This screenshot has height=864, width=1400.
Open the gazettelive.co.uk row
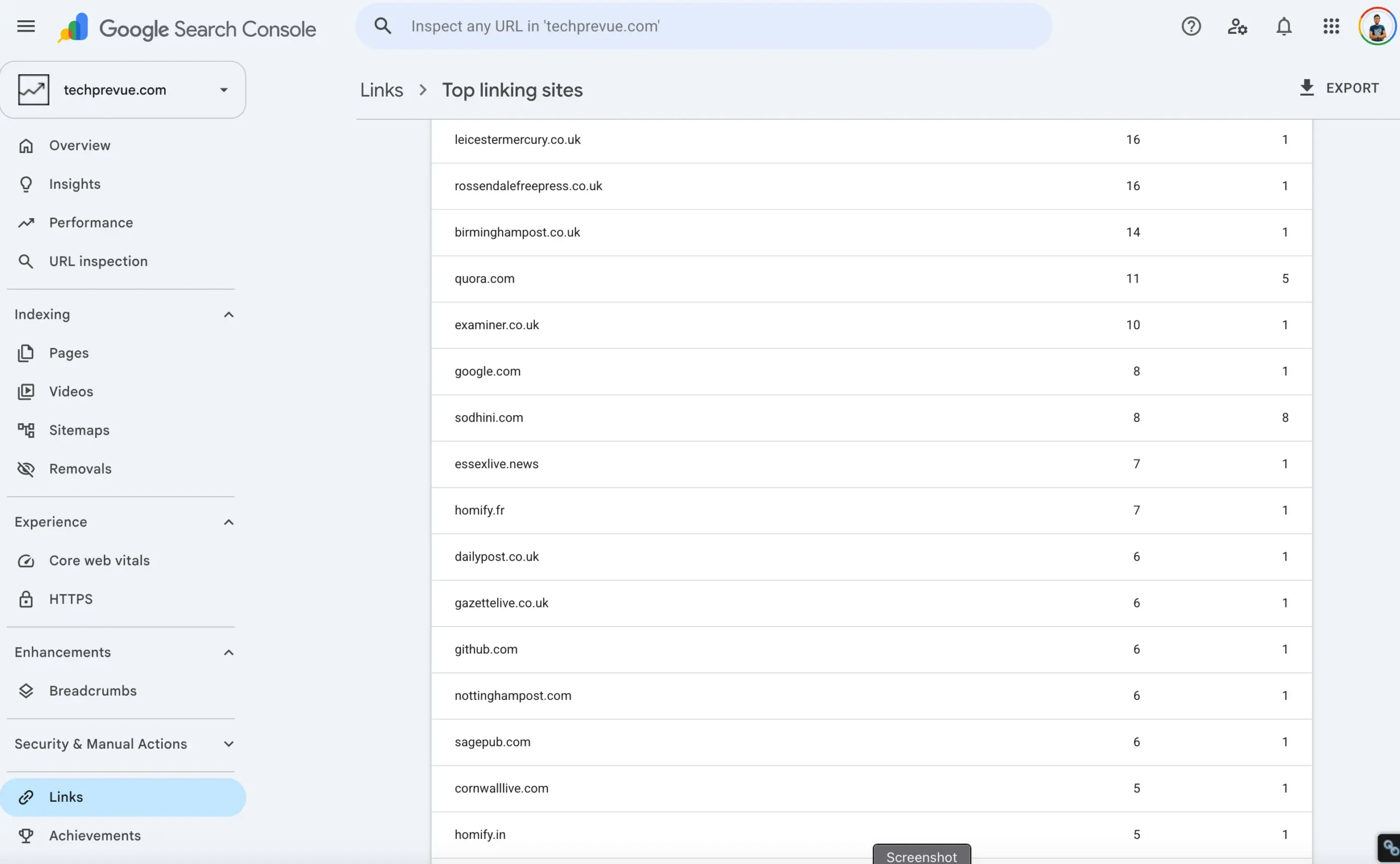[x=871, y=603]
